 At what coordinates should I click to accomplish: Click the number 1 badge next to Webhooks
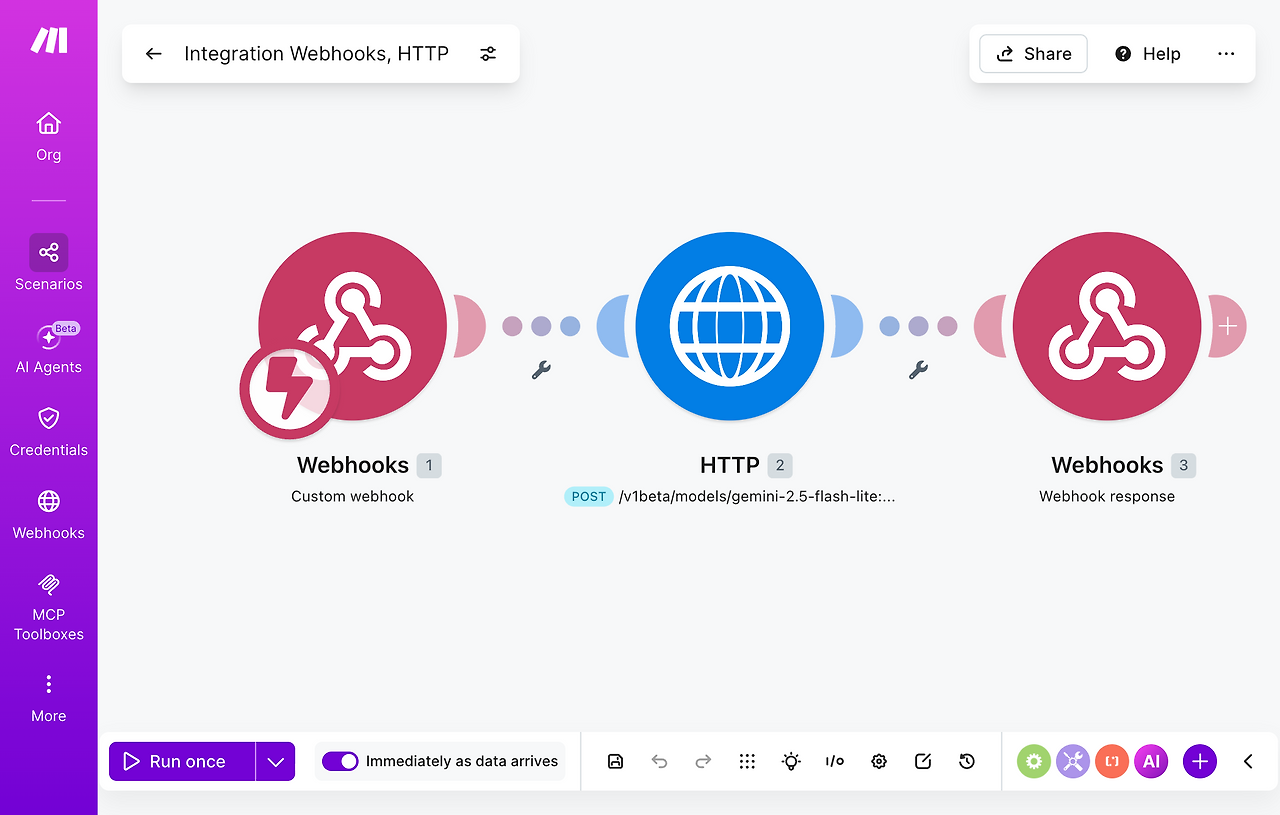(429, 465)
